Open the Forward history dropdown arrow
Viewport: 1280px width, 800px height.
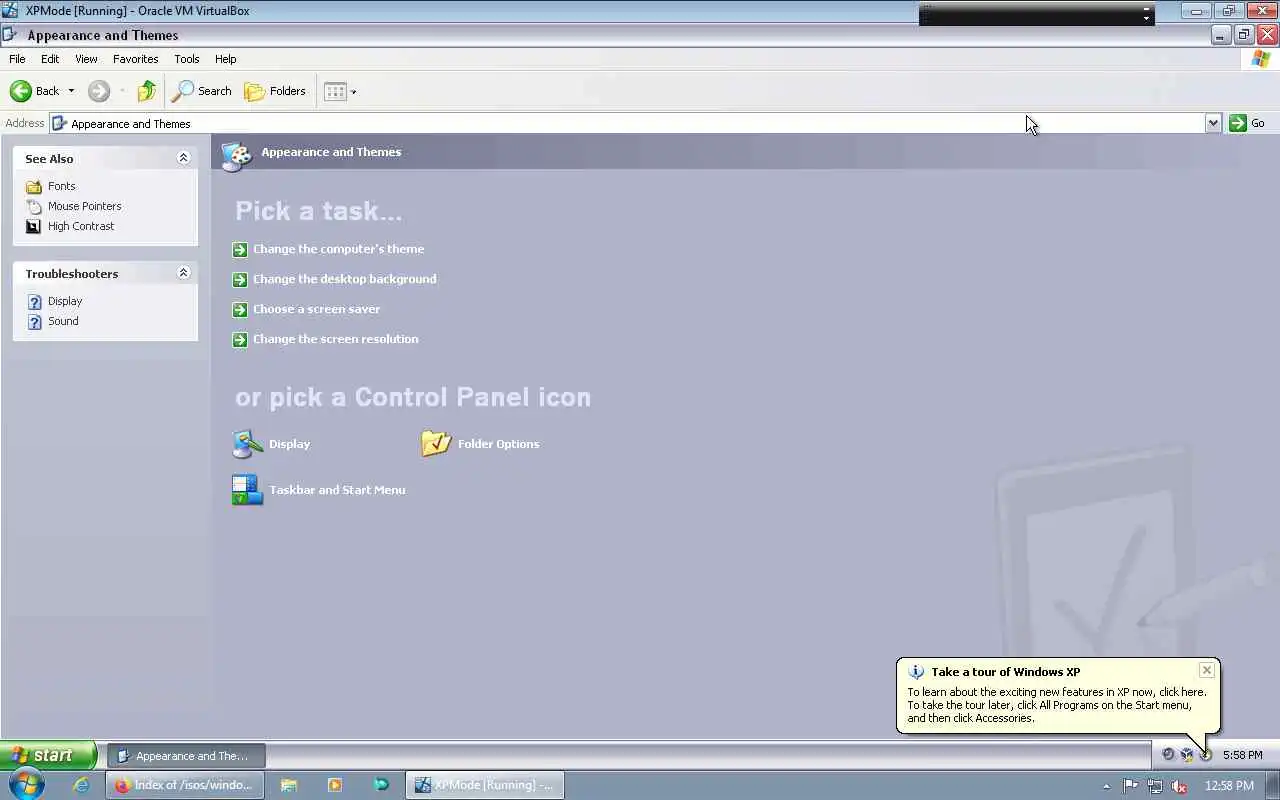(x=122, y=91)
